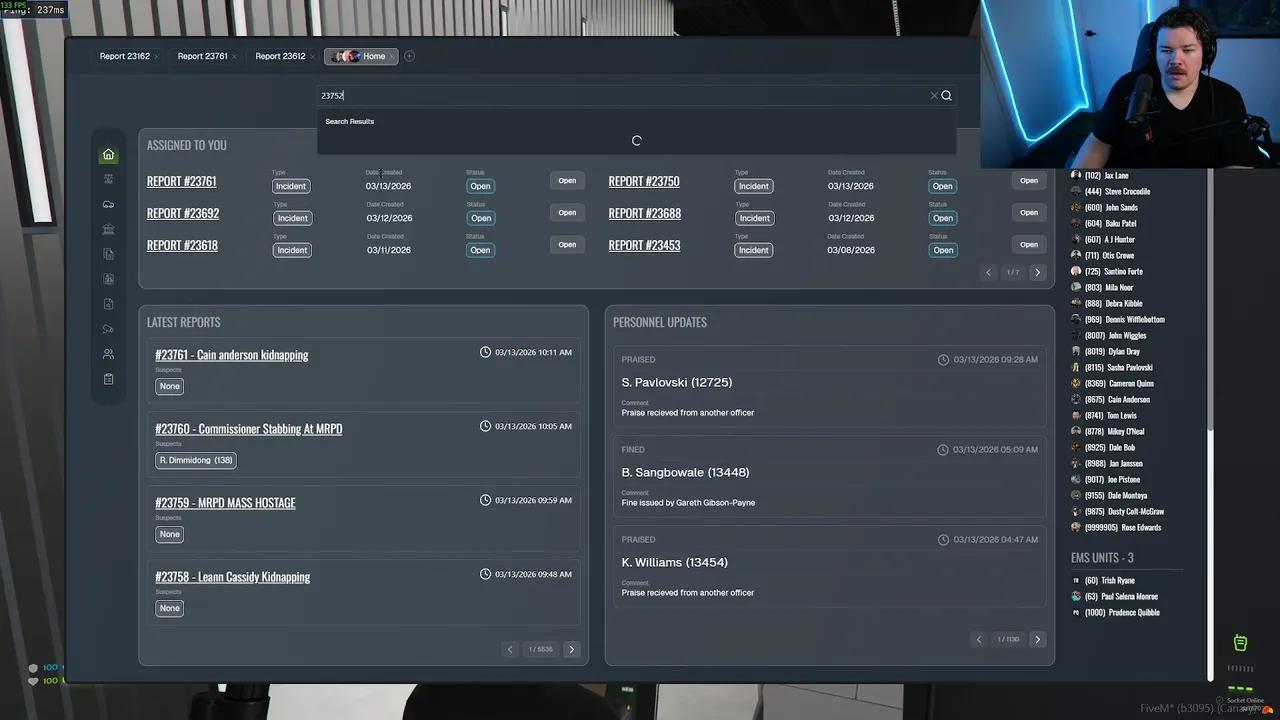
Task: Open button for Report #23688 row
Action: (1029, 213)
